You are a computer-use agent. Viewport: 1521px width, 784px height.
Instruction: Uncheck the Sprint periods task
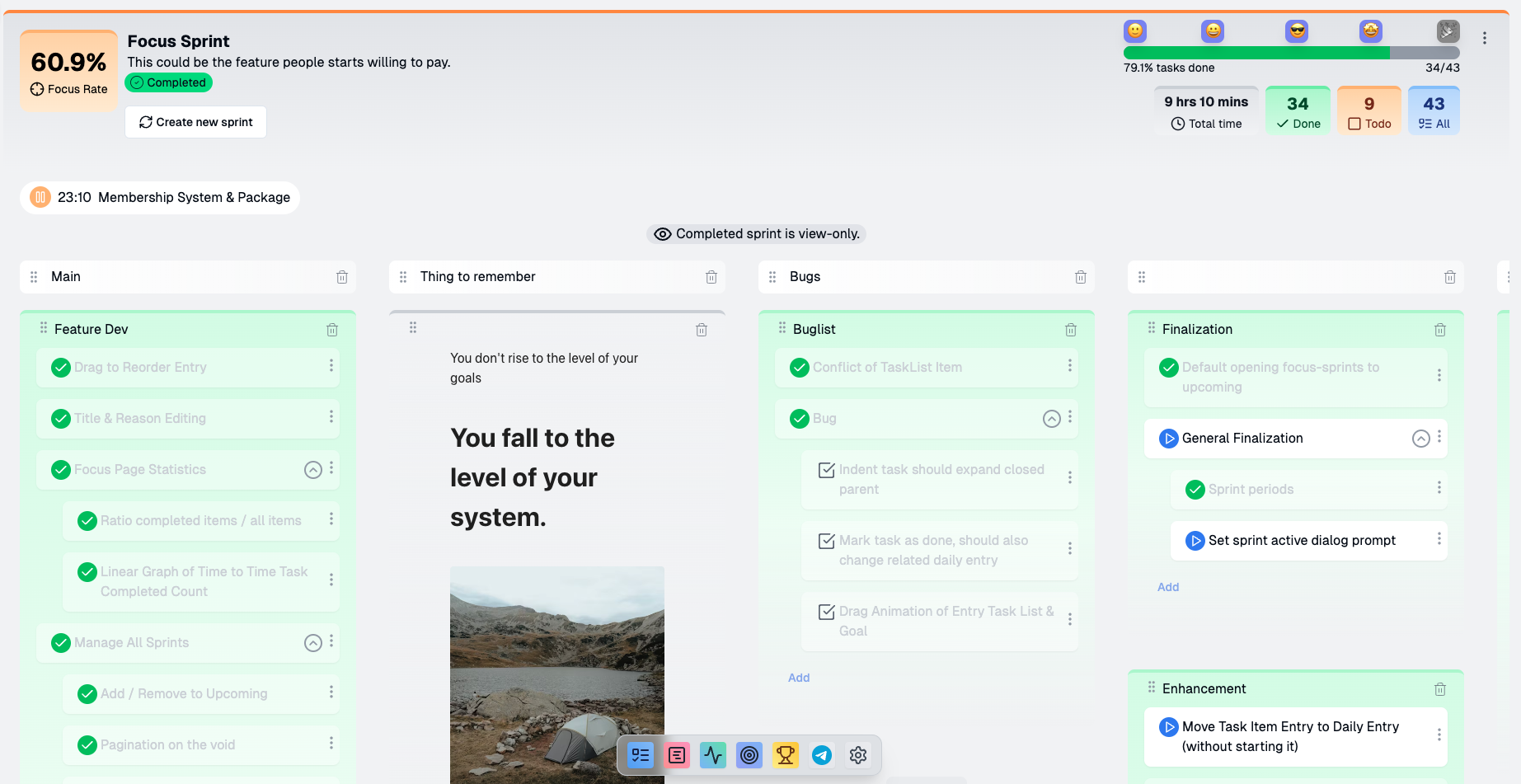pyautogui.click(x=1195, y=490)
